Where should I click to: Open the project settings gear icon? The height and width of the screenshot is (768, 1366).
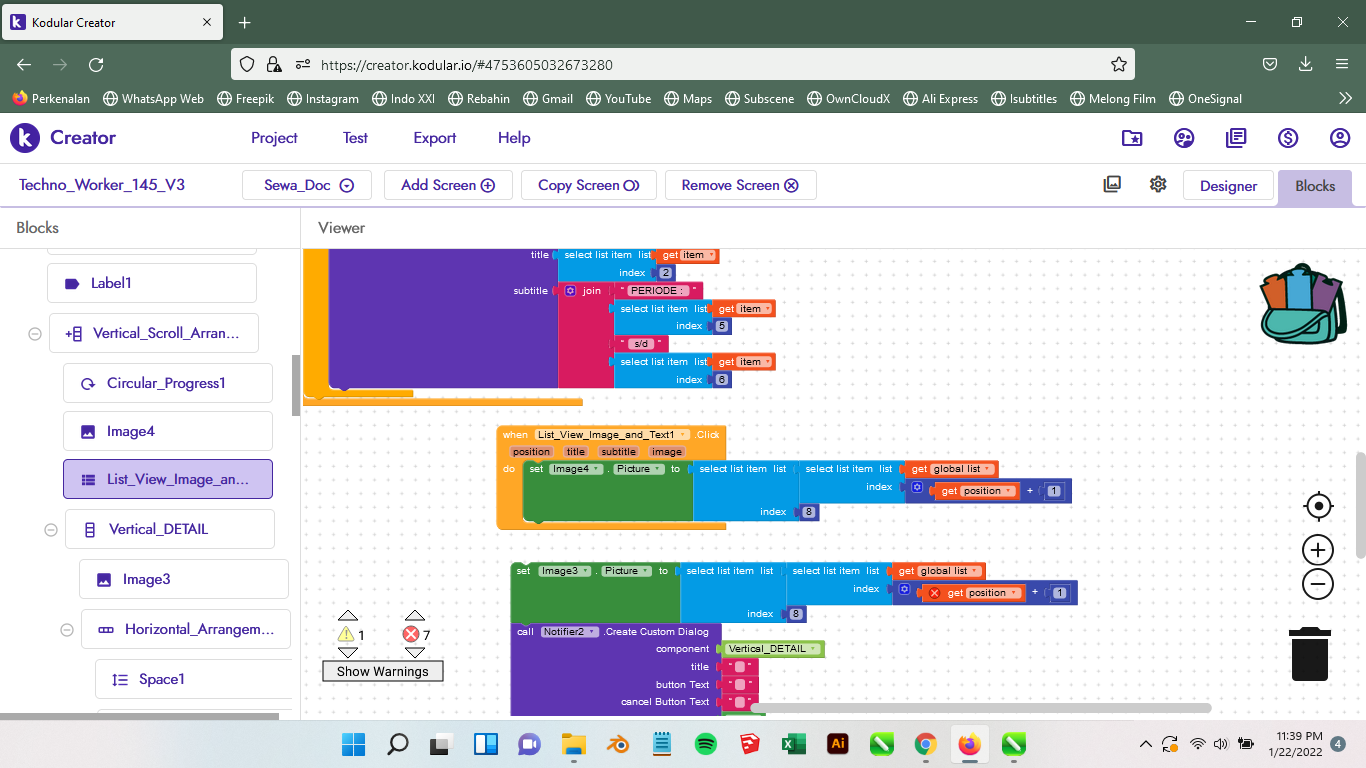(x=1158, y=184)
